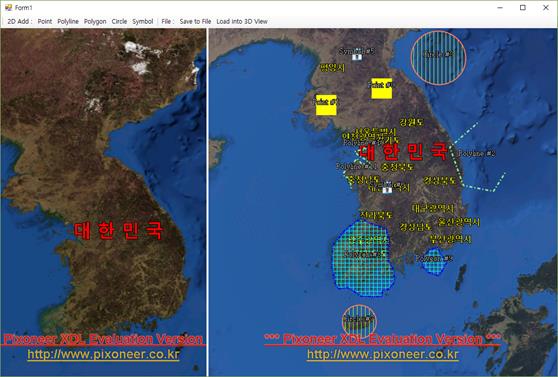Screen dimensions: 558x377
Task: Open pixoneer.co.kr link in left view
Action: coord(103,354)
